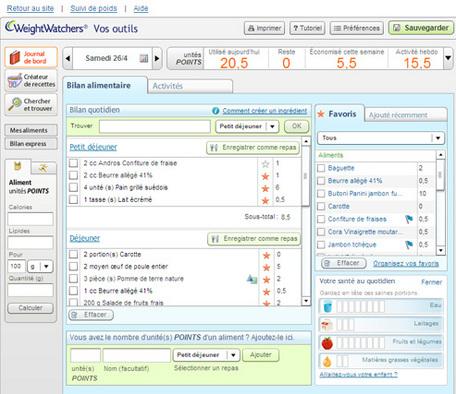Click the tomato Fruits et légumes icon
Viewport: 456px width, 394px height.
[x=327, y=343]
